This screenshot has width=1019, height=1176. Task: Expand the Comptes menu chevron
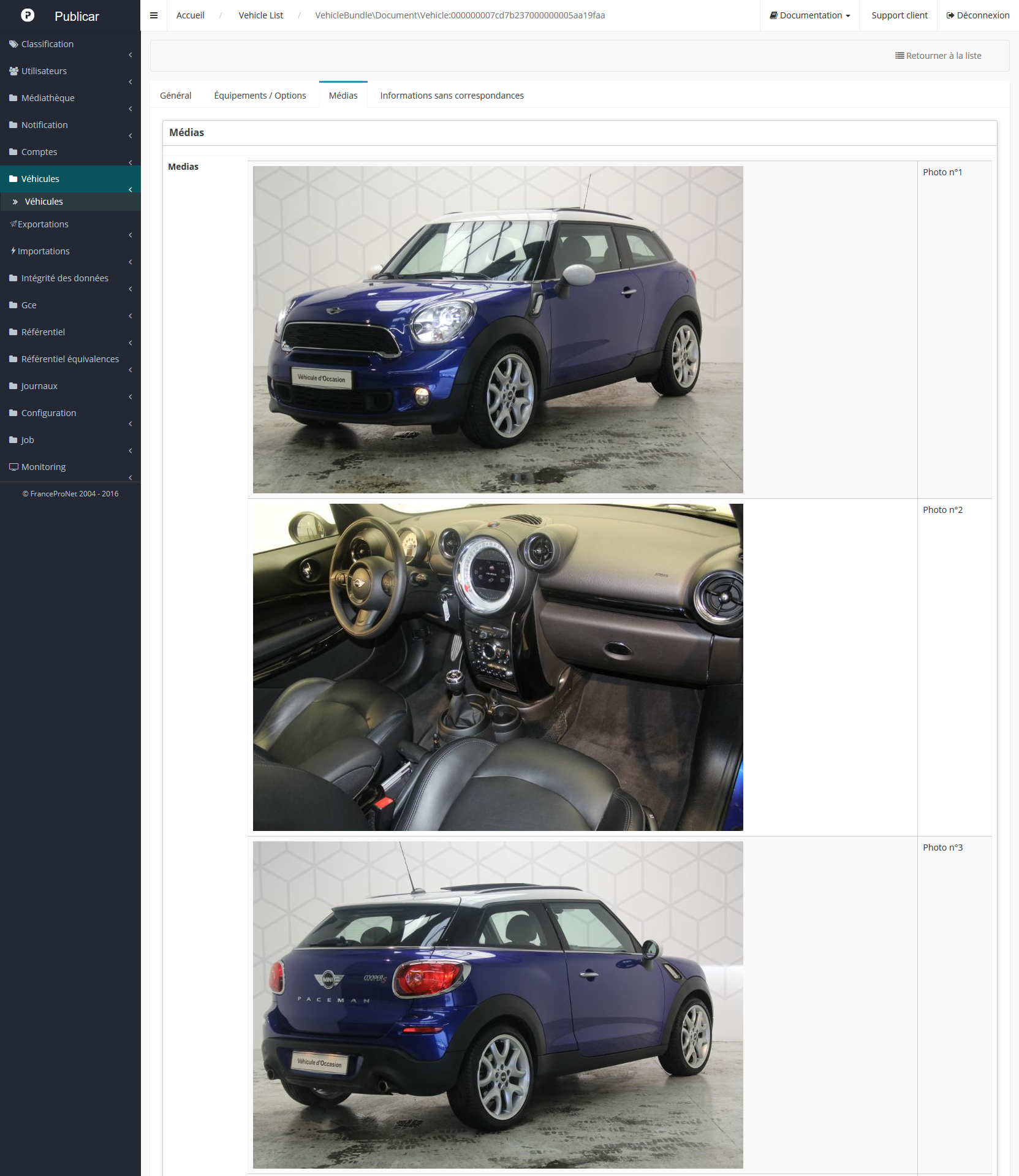[x=131, y=162]
